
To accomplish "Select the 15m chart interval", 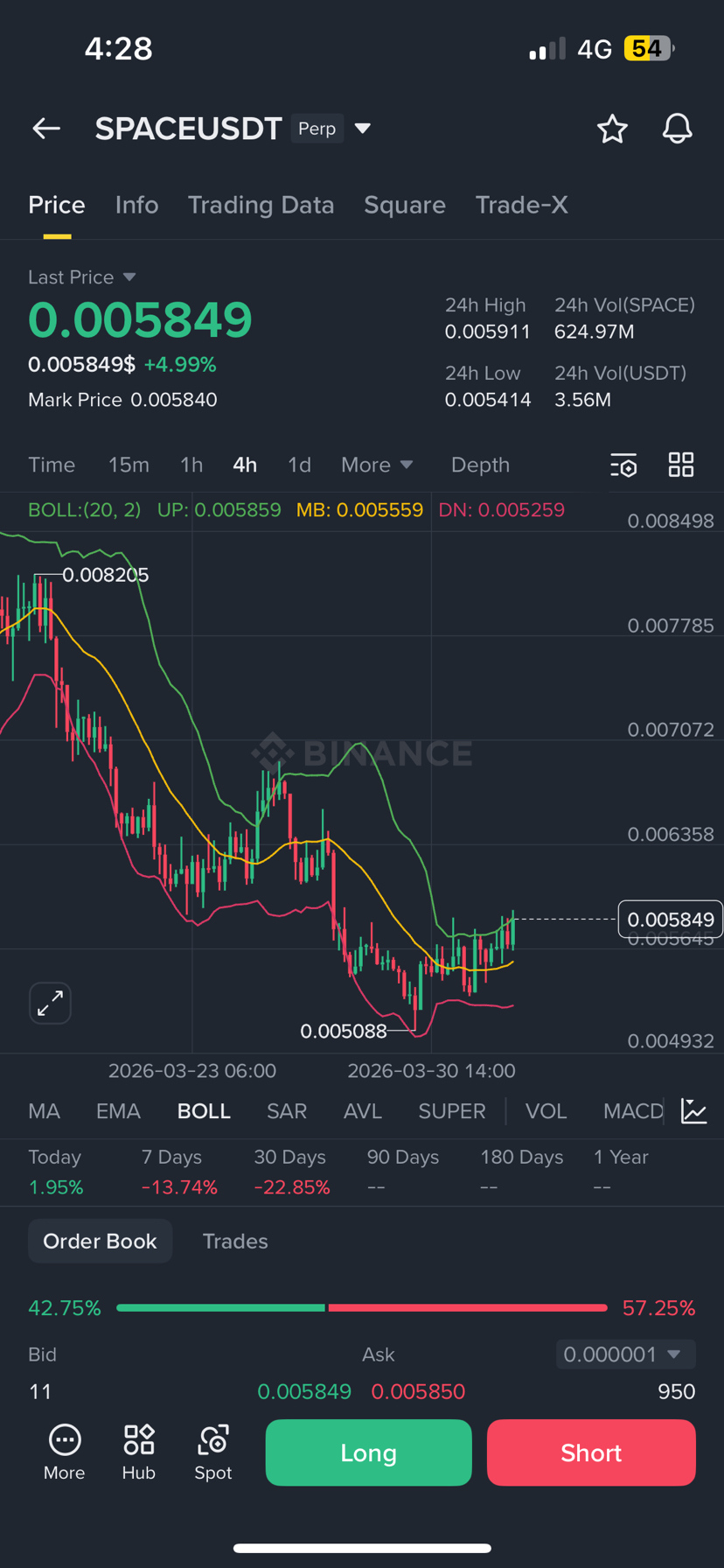I will pyautogui.click(x=129, y=465).
